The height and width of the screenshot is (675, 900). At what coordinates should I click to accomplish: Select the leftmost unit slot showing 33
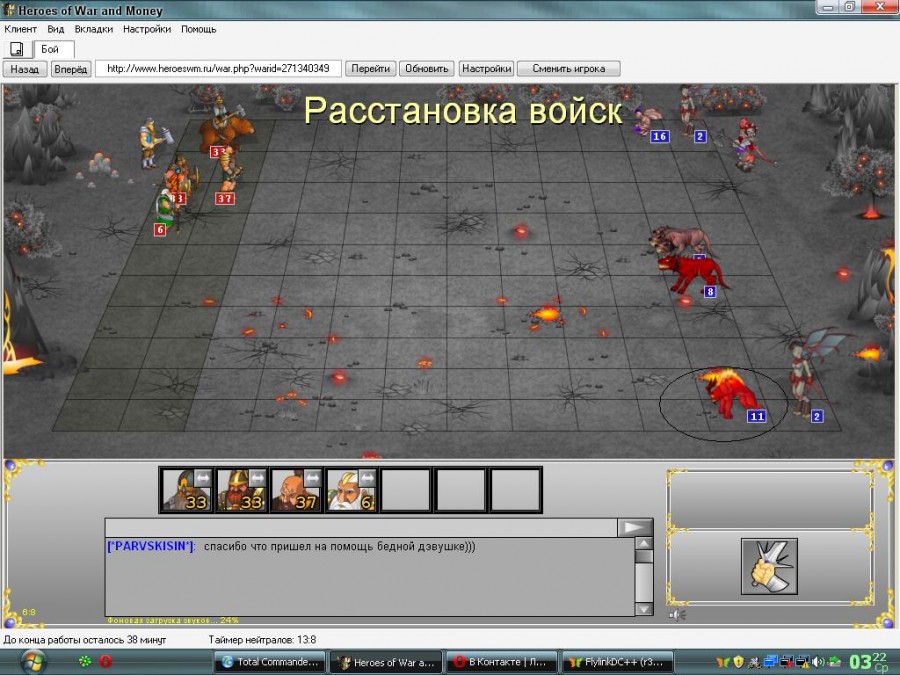(x=186, y=490)
